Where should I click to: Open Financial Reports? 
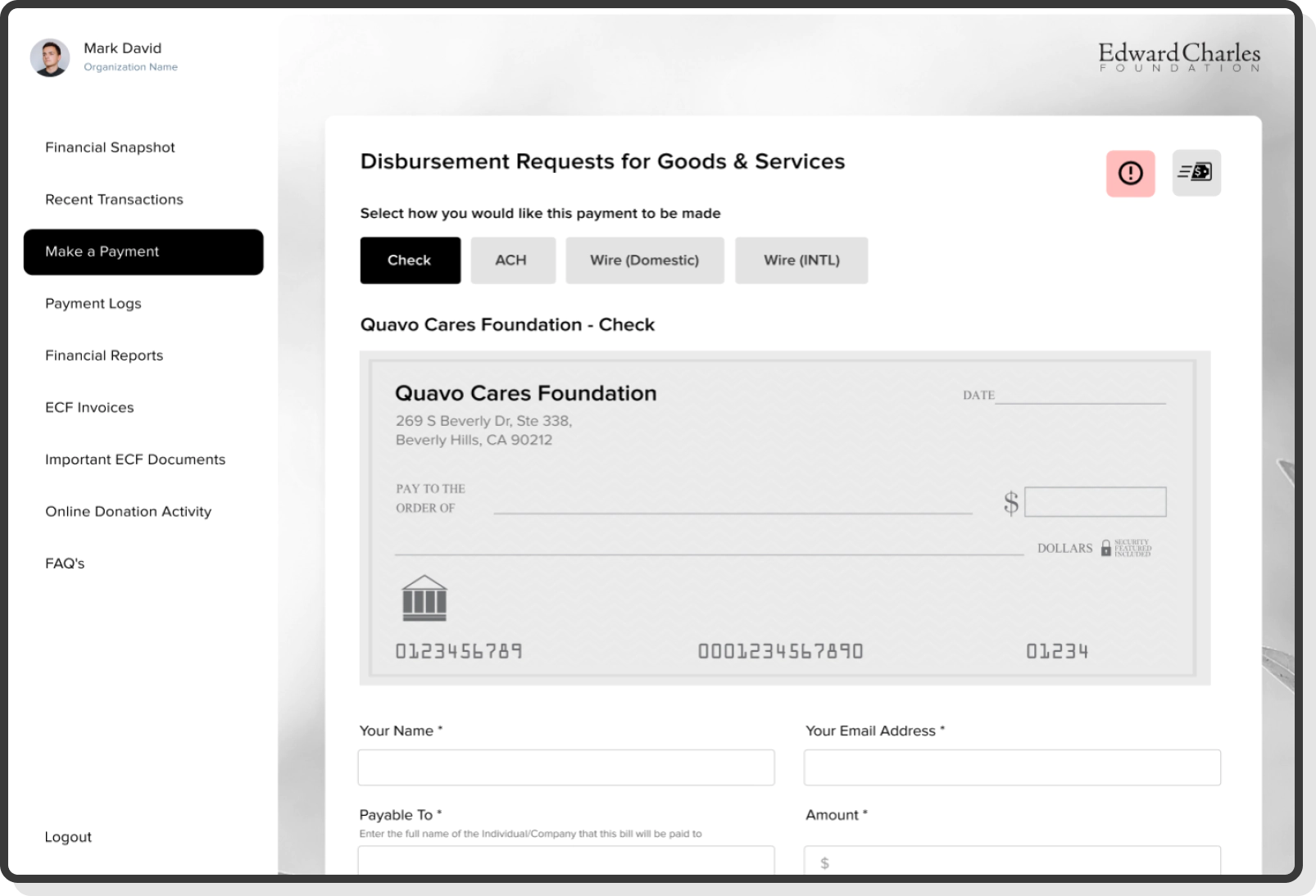point(104,355)
